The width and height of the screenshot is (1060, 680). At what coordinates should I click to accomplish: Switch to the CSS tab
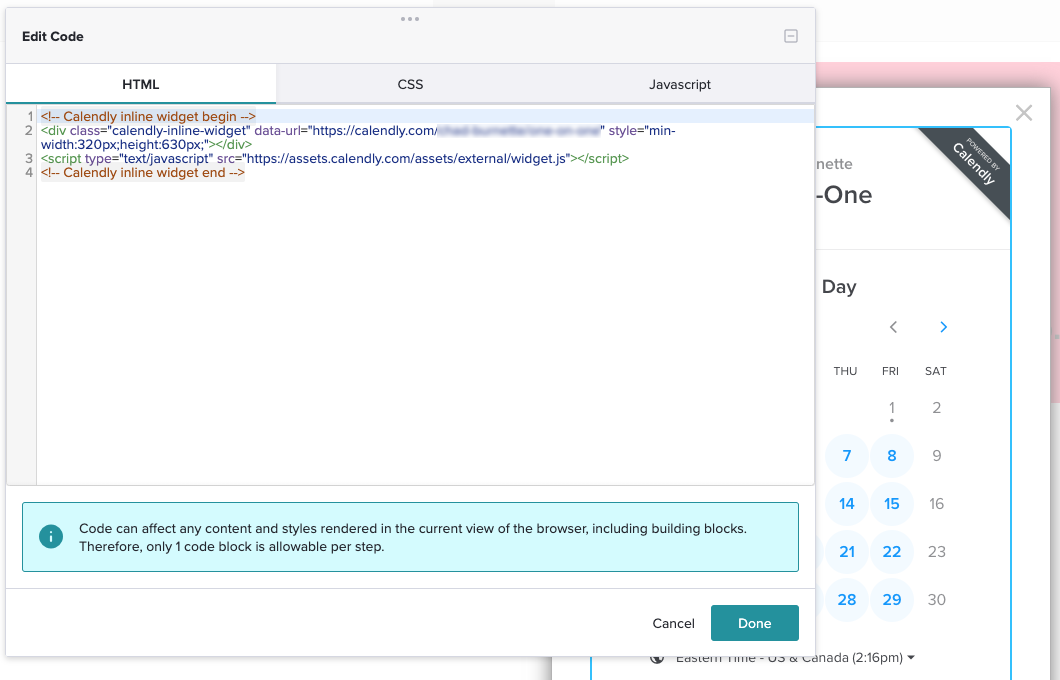point(410,84)
